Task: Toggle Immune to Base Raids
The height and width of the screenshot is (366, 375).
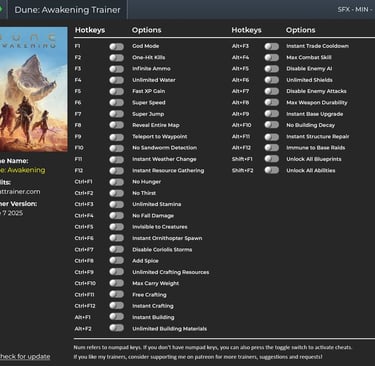Action: click(x=272, y=148)
